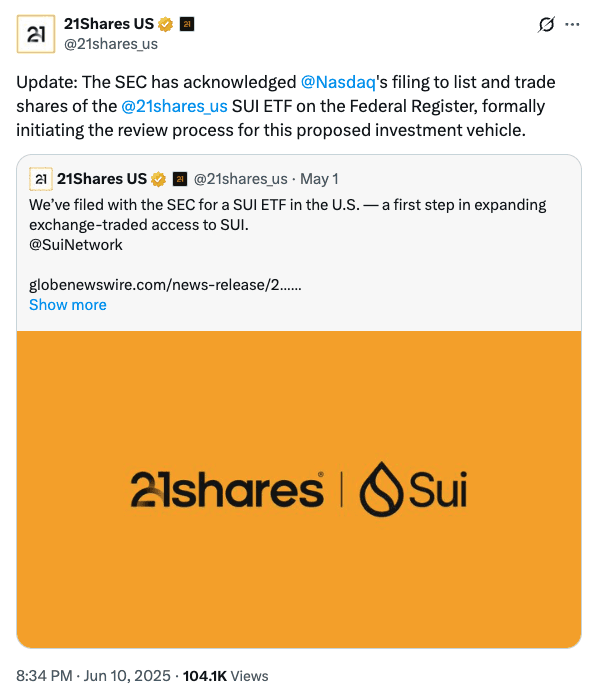This screenshot has height=699, width=594.
Task: Click verified badge in the quoted tweet
Action: (x=158, y=179)
